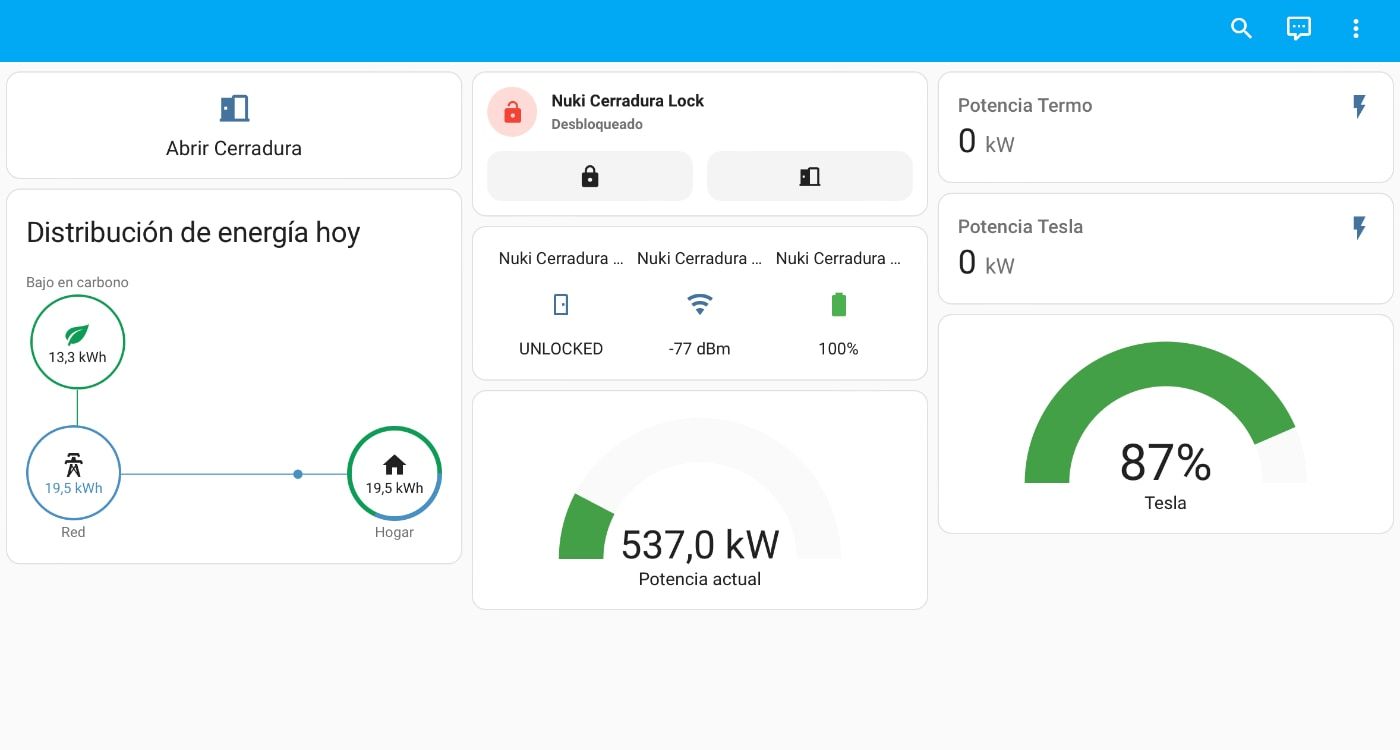Open the Potencia Tesla card title
This screenshot has height=750, width=1400.
click(1020, 227)
